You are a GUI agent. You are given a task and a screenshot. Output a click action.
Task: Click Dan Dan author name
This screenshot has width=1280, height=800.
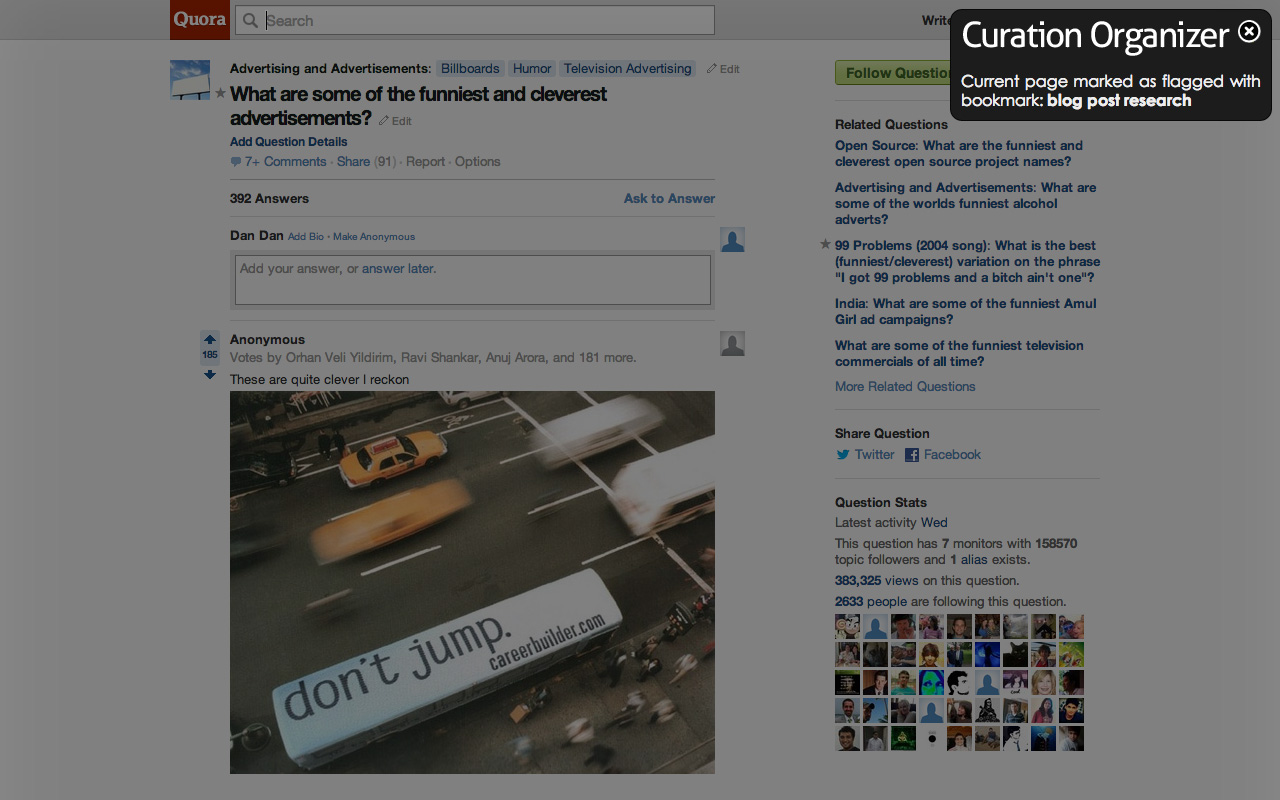tap(257, 235)
